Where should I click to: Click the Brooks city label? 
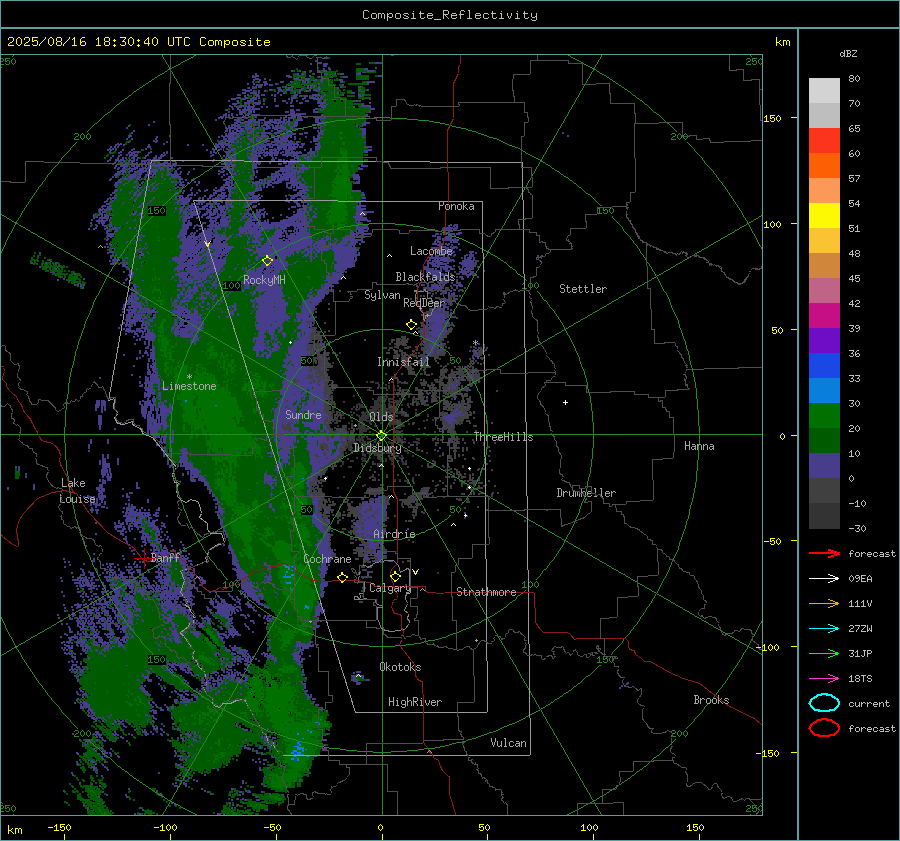(711, 700)
